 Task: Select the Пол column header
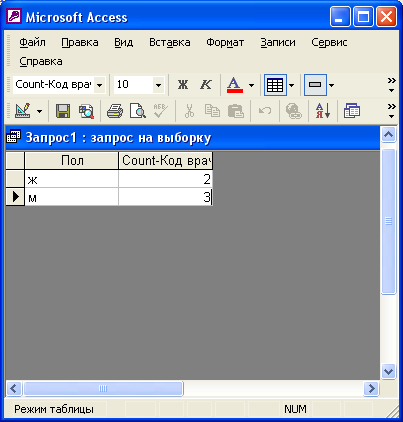coord(72,161)
